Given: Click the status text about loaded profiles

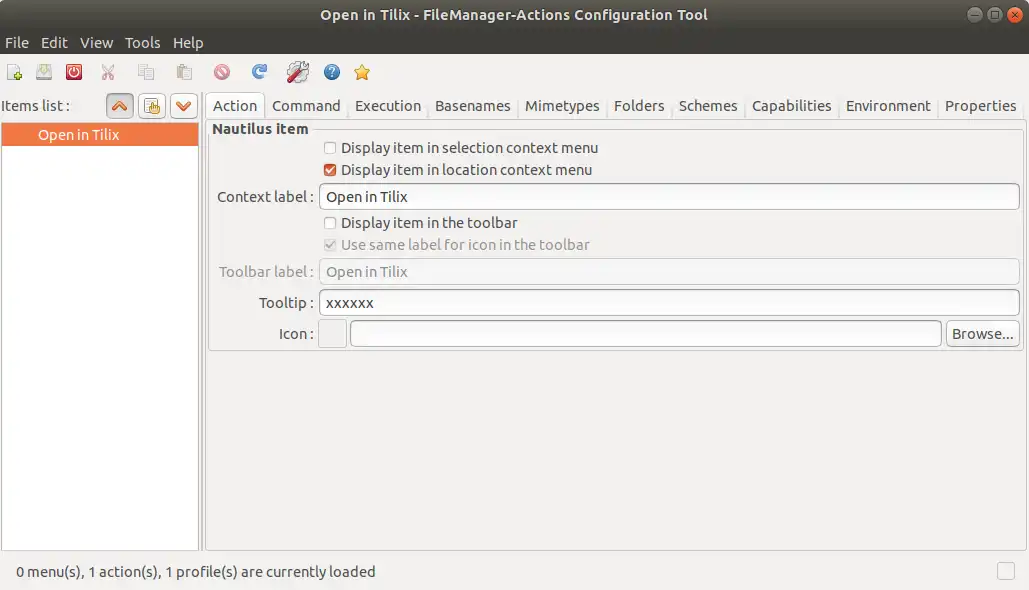Looking at the screenshot, I should (x=196, y=572).
